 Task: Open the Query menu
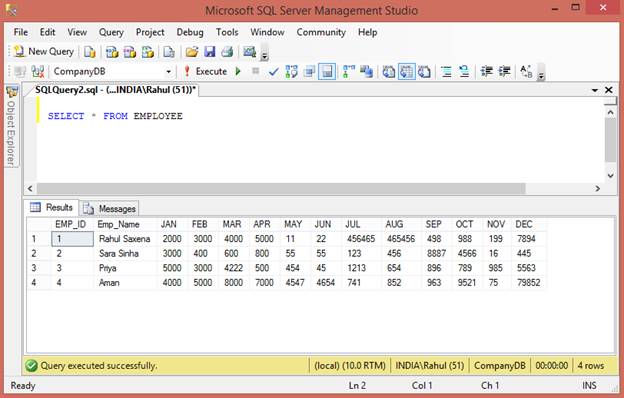tap(111, 32)
